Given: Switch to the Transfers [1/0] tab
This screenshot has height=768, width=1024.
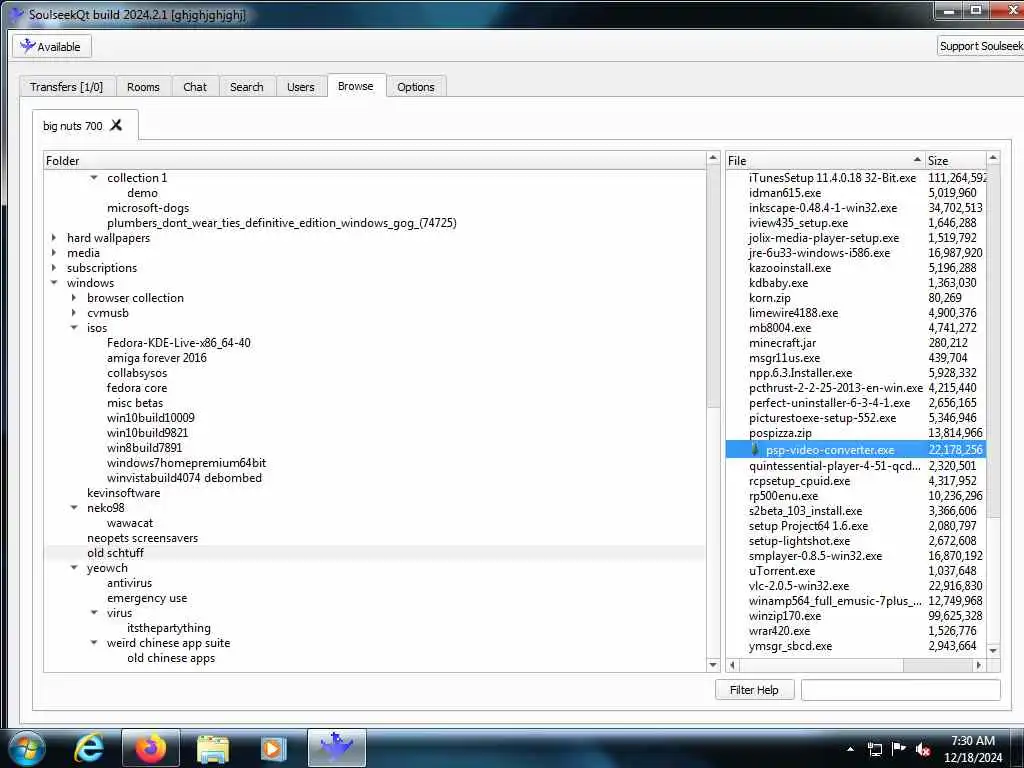Looking at the screenshot, I should coord(67,87).
